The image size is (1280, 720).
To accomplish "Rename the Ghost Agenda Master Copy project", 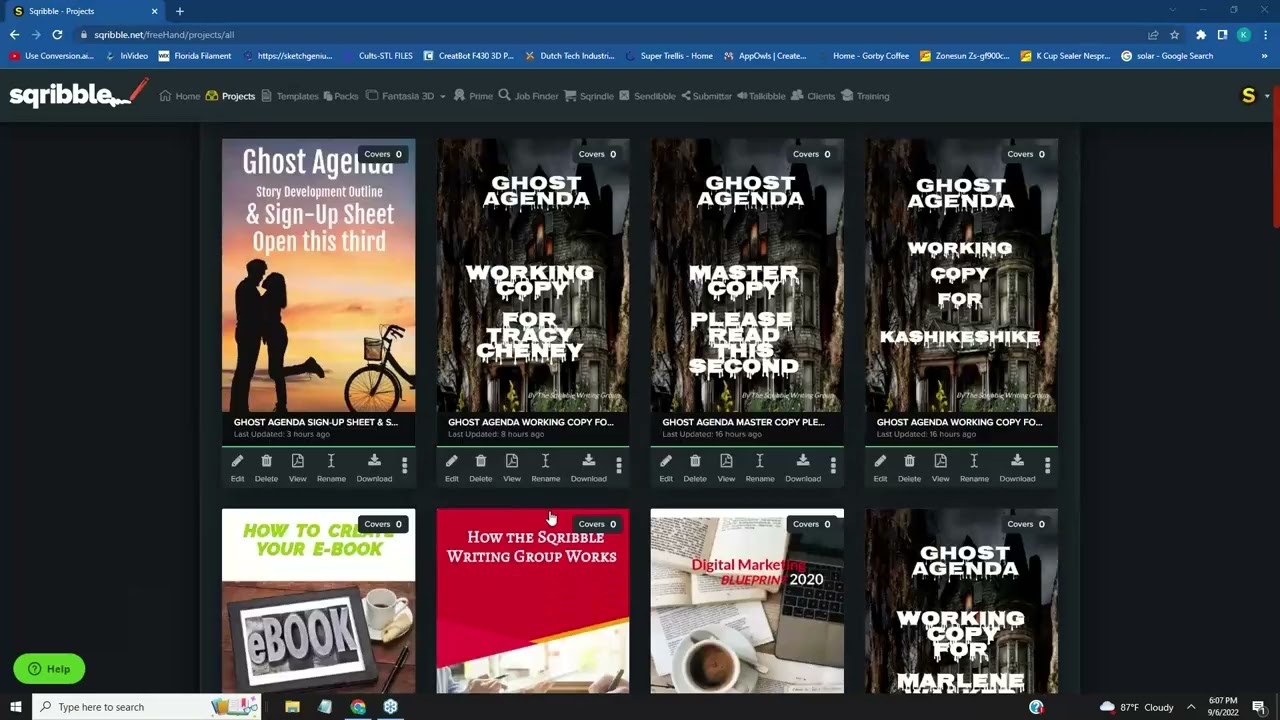I will coord(759,467).
